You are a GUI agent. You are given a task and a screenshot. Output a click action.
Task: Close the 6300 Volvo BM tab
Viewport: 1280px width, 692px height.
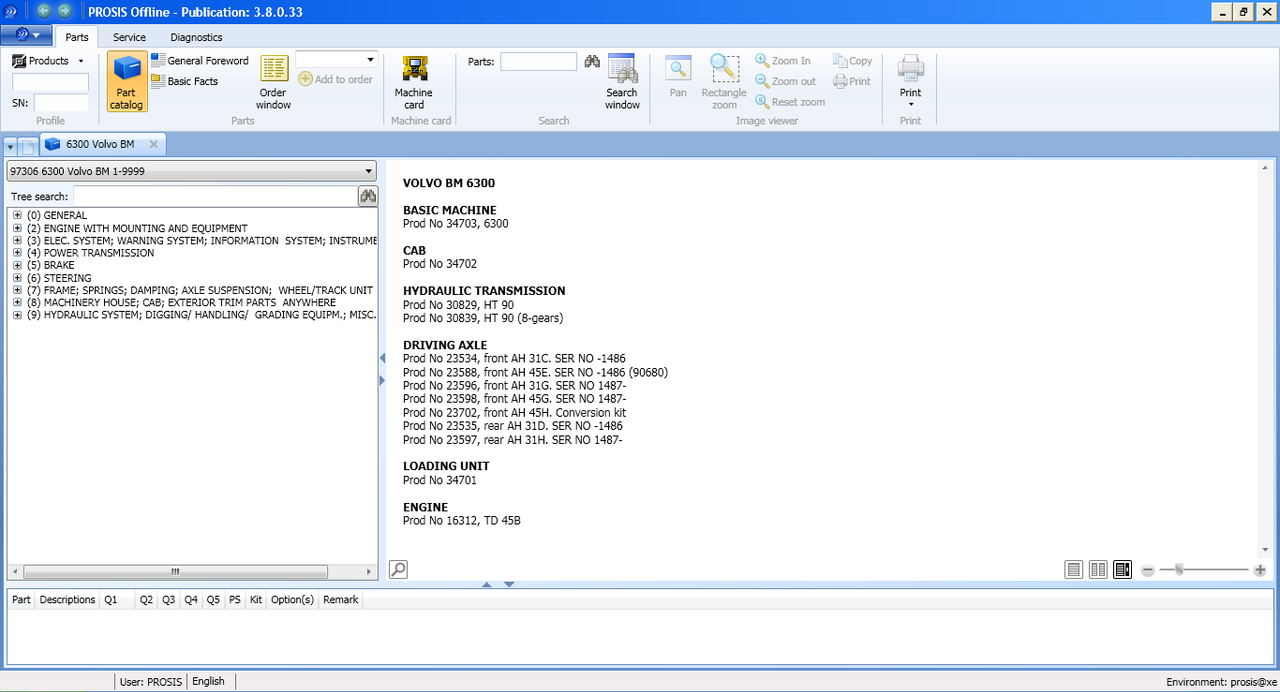click(x=153, y=145)
